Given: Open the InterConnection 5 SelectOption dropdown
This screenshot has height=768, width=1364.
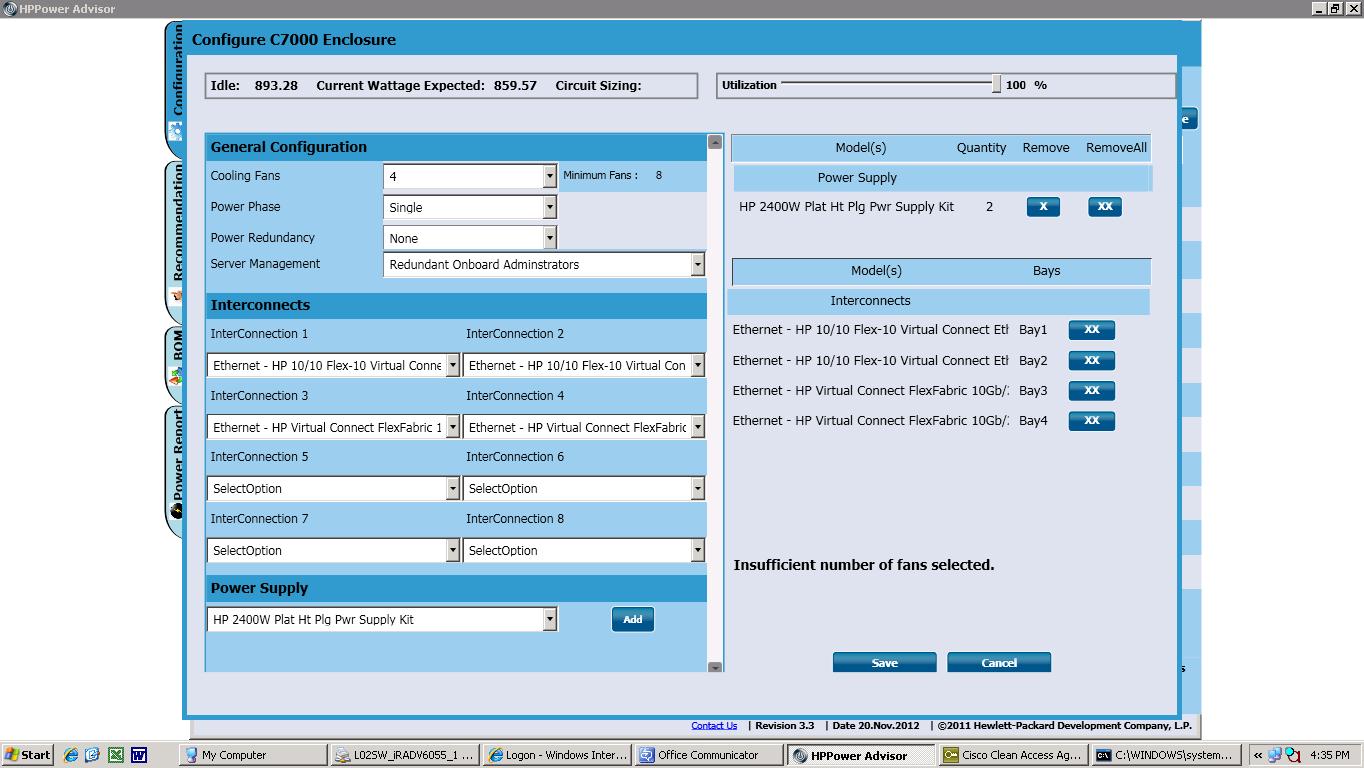Looking at the screenshot, I should point(451,488).
